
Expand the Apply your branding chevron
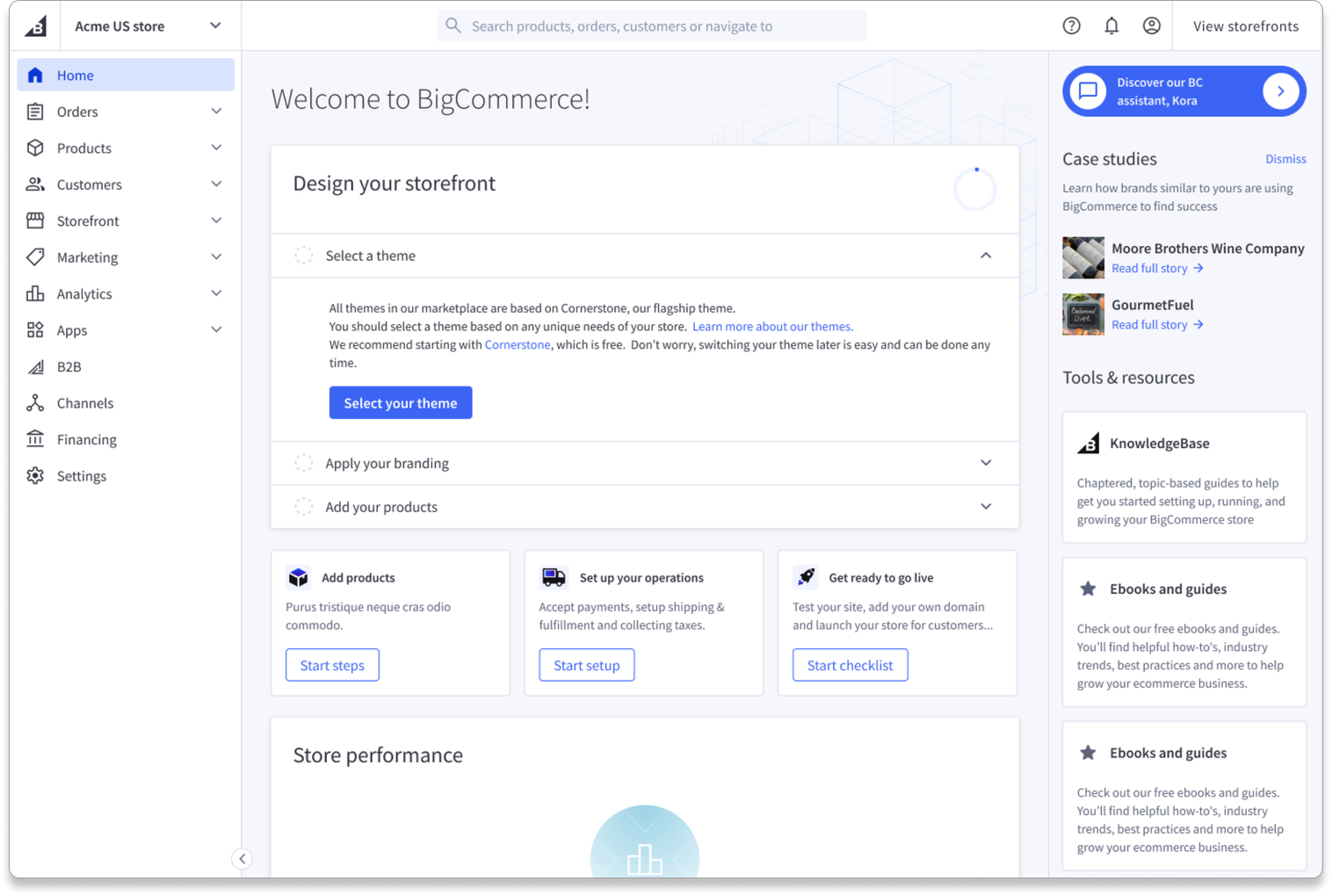click(986, 463)
